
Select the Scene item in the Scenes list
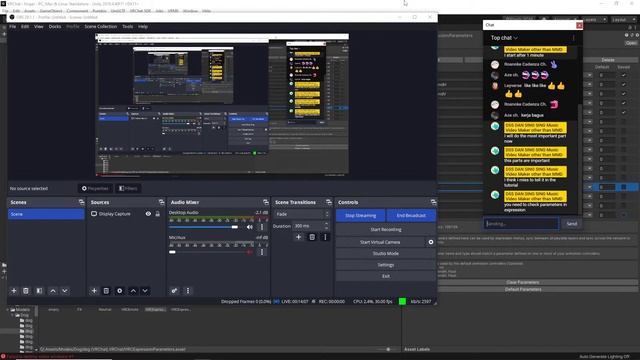[x=46, y=214]
